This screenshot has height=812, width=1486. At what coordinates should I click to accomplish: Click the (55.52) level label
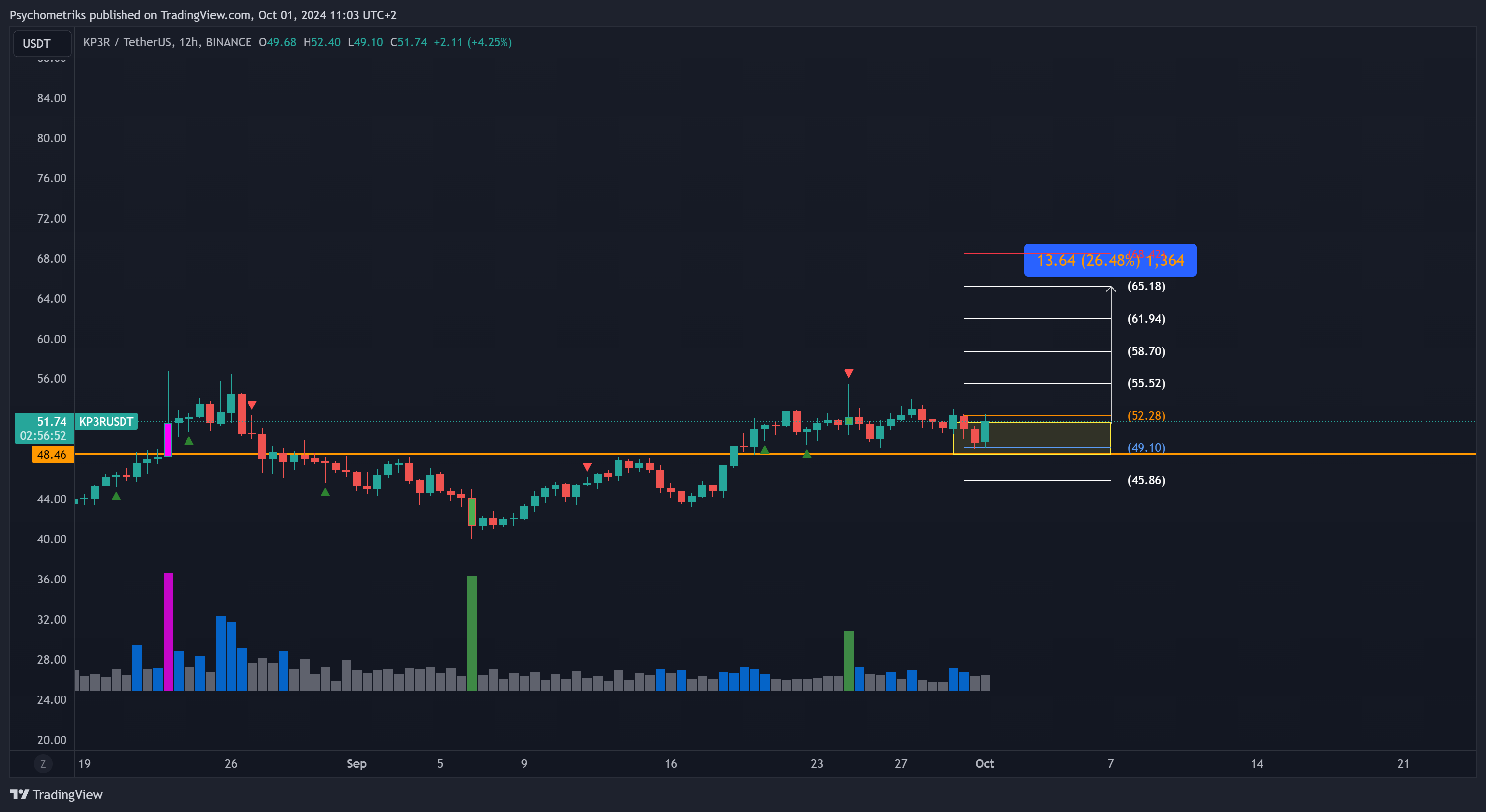[x=1146, y=384]
